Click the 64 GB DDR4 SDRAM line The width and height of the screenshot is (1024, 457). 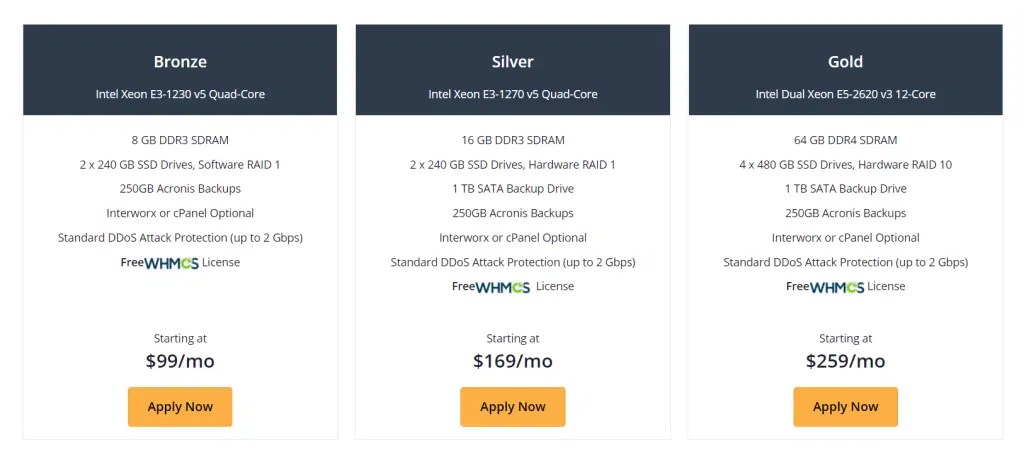pyautogui.click(x=845, y=140)
